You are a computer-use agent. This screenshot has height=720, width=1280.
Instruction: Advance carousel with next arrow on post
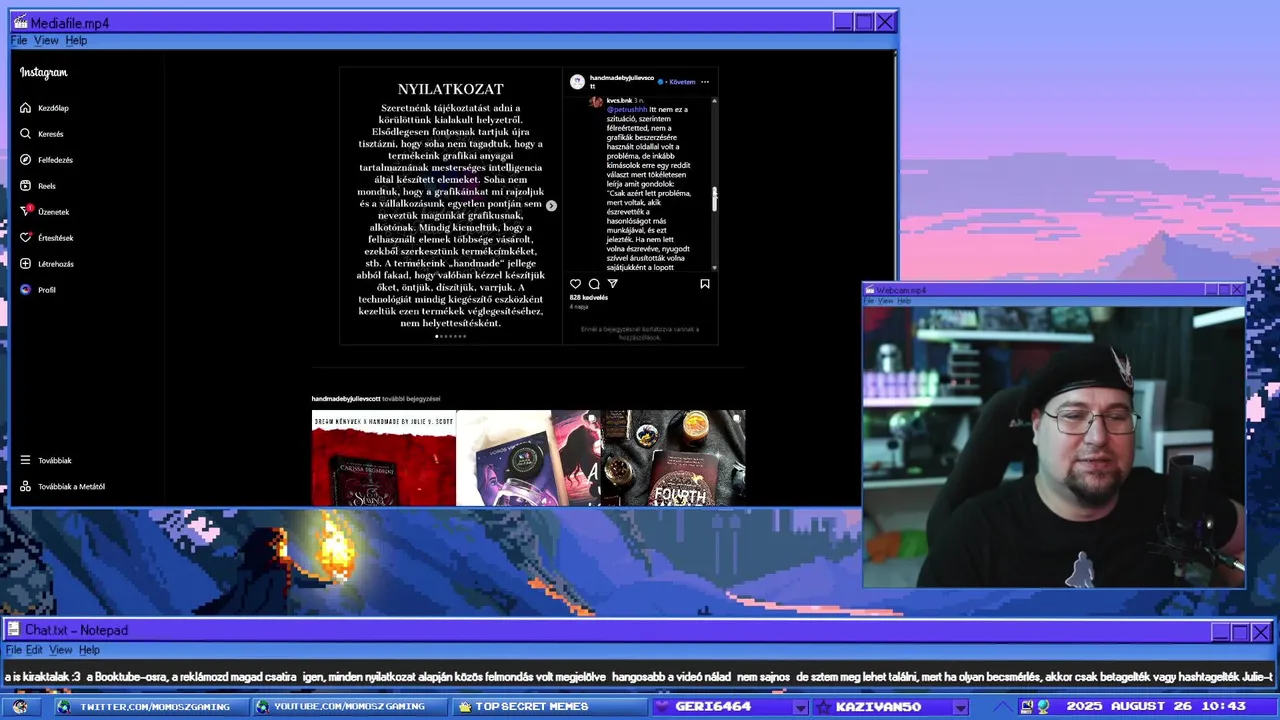(551, 205)
